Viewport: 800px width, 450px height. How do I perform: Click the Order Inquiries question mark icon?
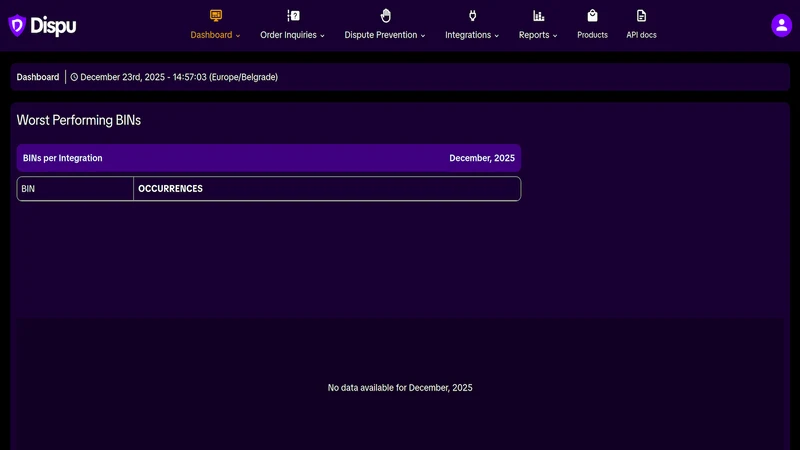pyautogui.click(x=293, y=16)
